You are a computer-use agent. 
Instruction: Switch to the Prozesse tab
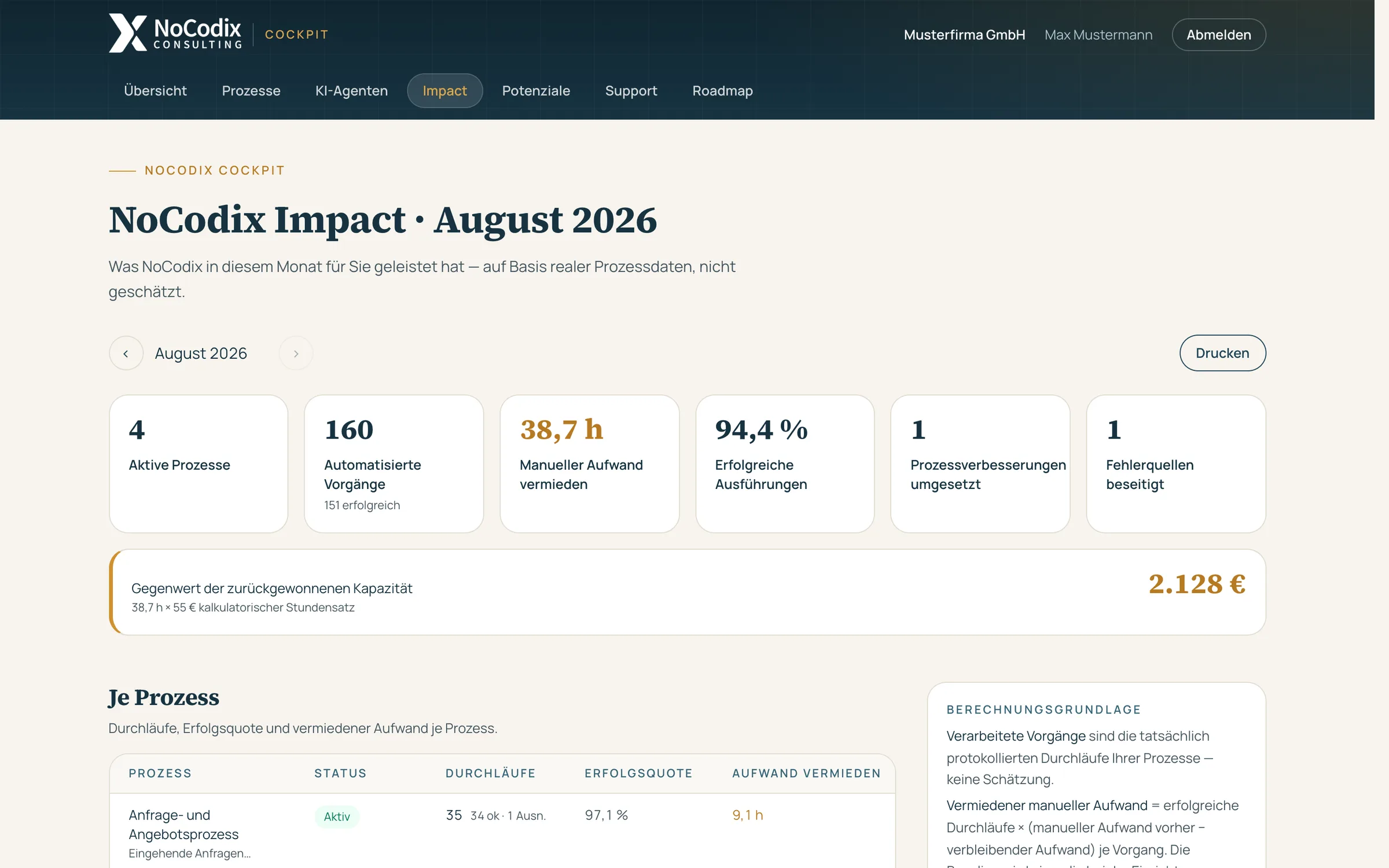251,91
